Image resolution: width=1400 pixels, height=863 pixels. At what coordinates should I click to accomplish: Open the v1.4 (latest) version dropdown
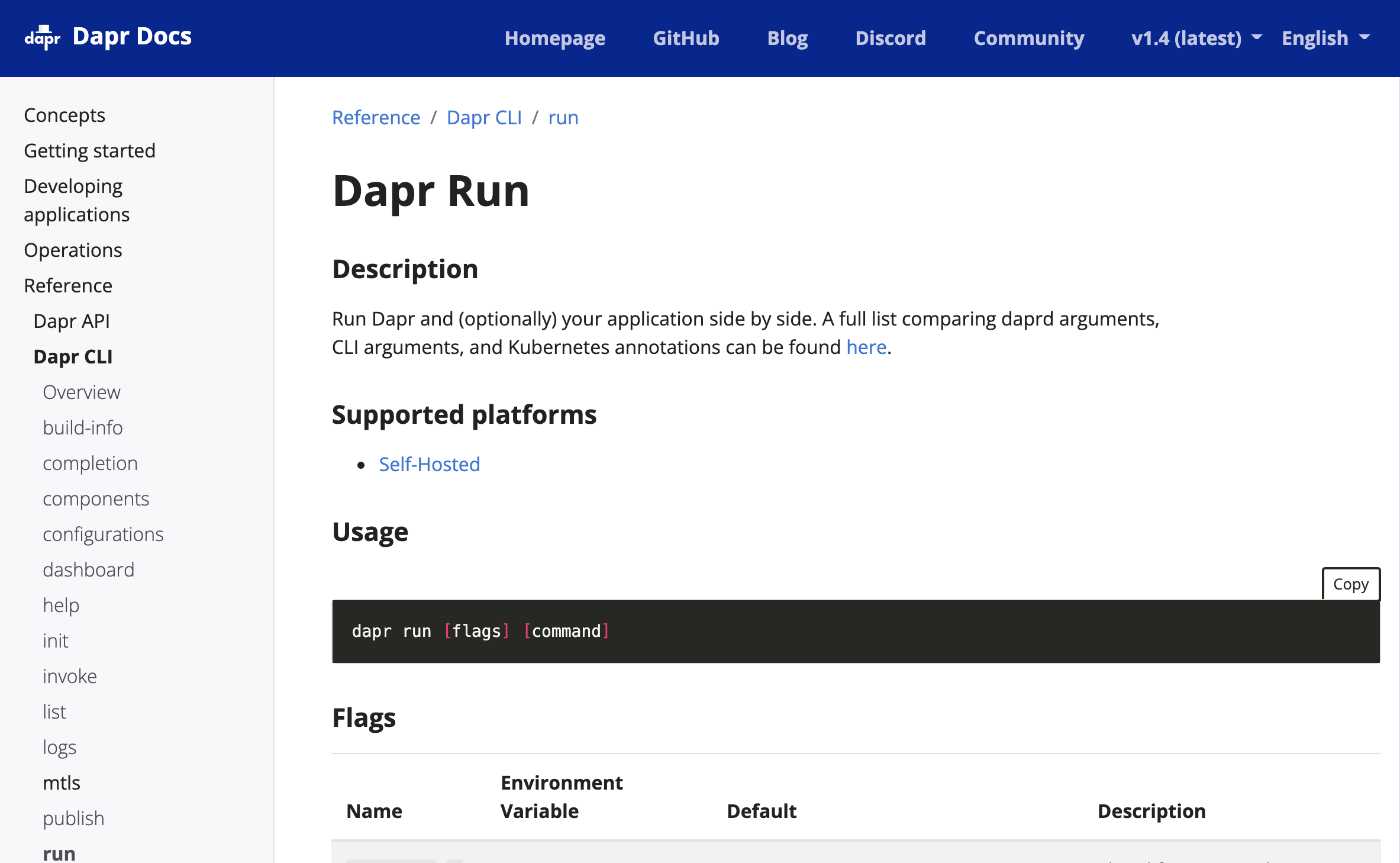coord(1196,38)
